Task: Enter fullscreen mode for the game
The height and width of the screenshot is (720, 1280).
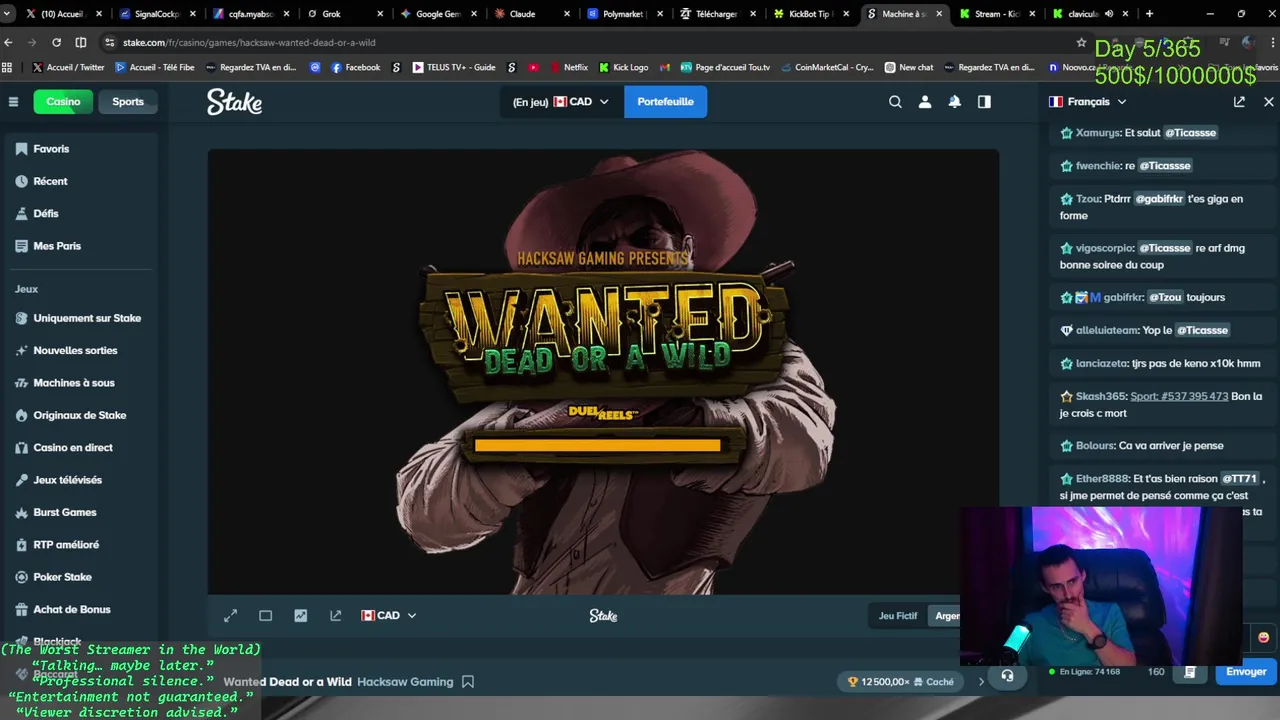Action: (x=230, y=615)
